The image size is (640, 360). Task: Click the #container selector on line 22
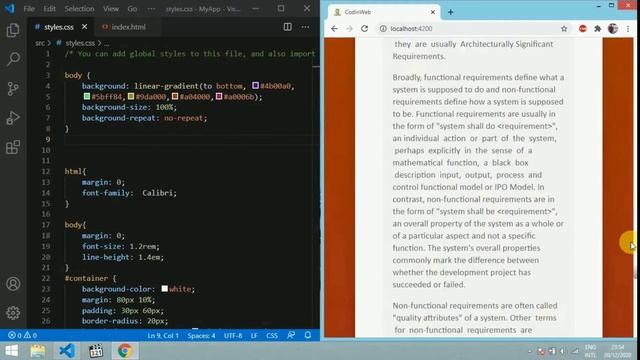[86, 278]
